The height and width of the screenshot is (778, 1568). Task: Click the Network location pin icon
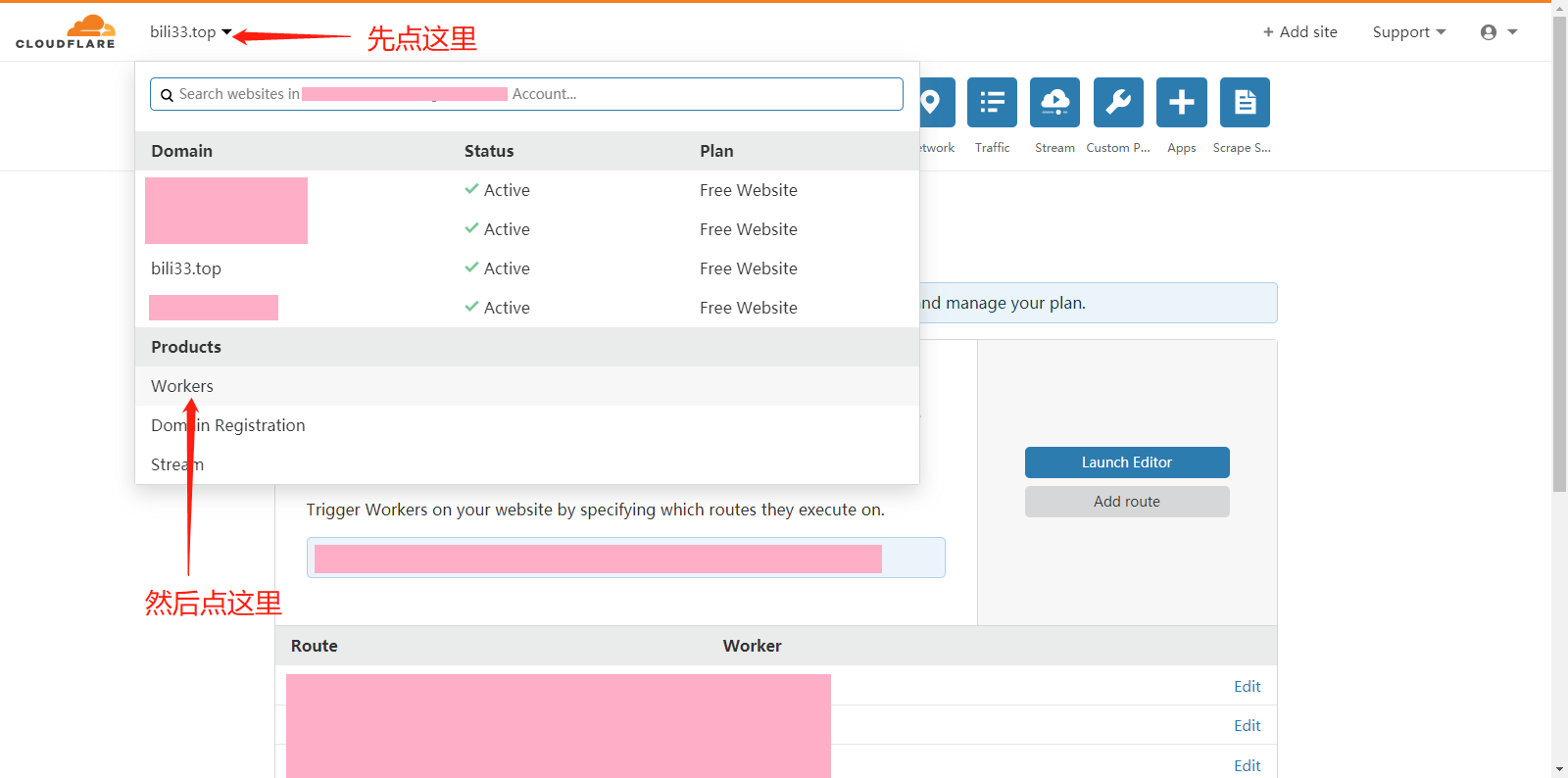coord(933,103)
